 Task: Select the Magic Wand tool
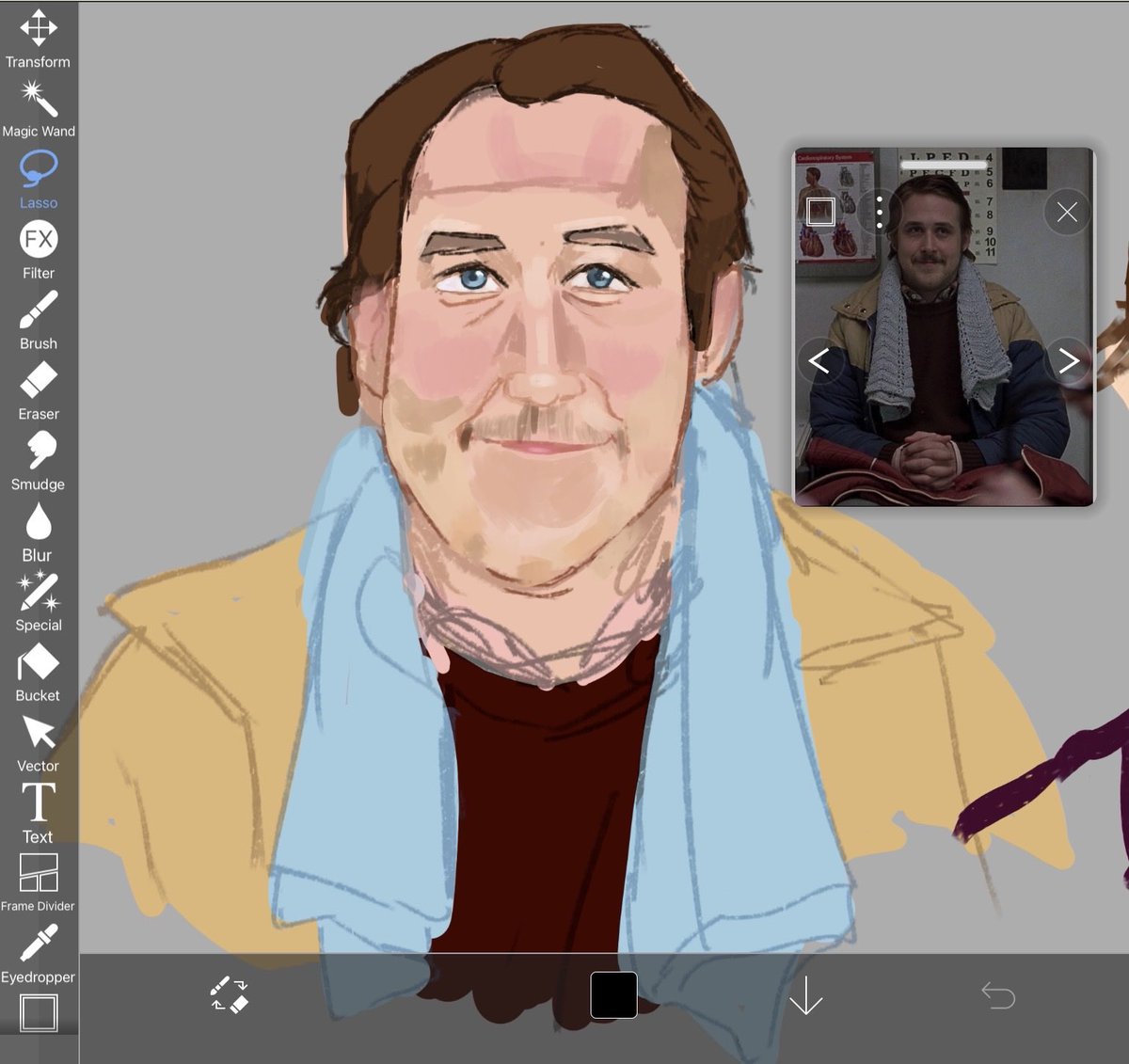point(38,109)
